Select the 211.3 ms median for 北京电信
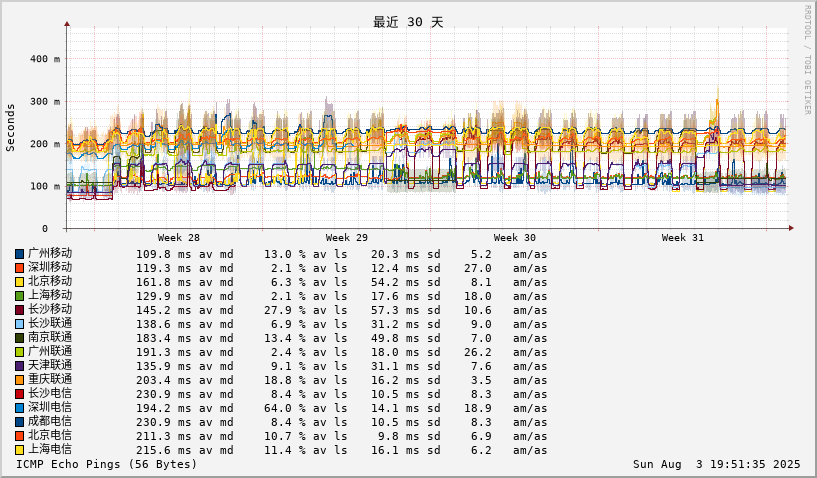 point(164,437)
